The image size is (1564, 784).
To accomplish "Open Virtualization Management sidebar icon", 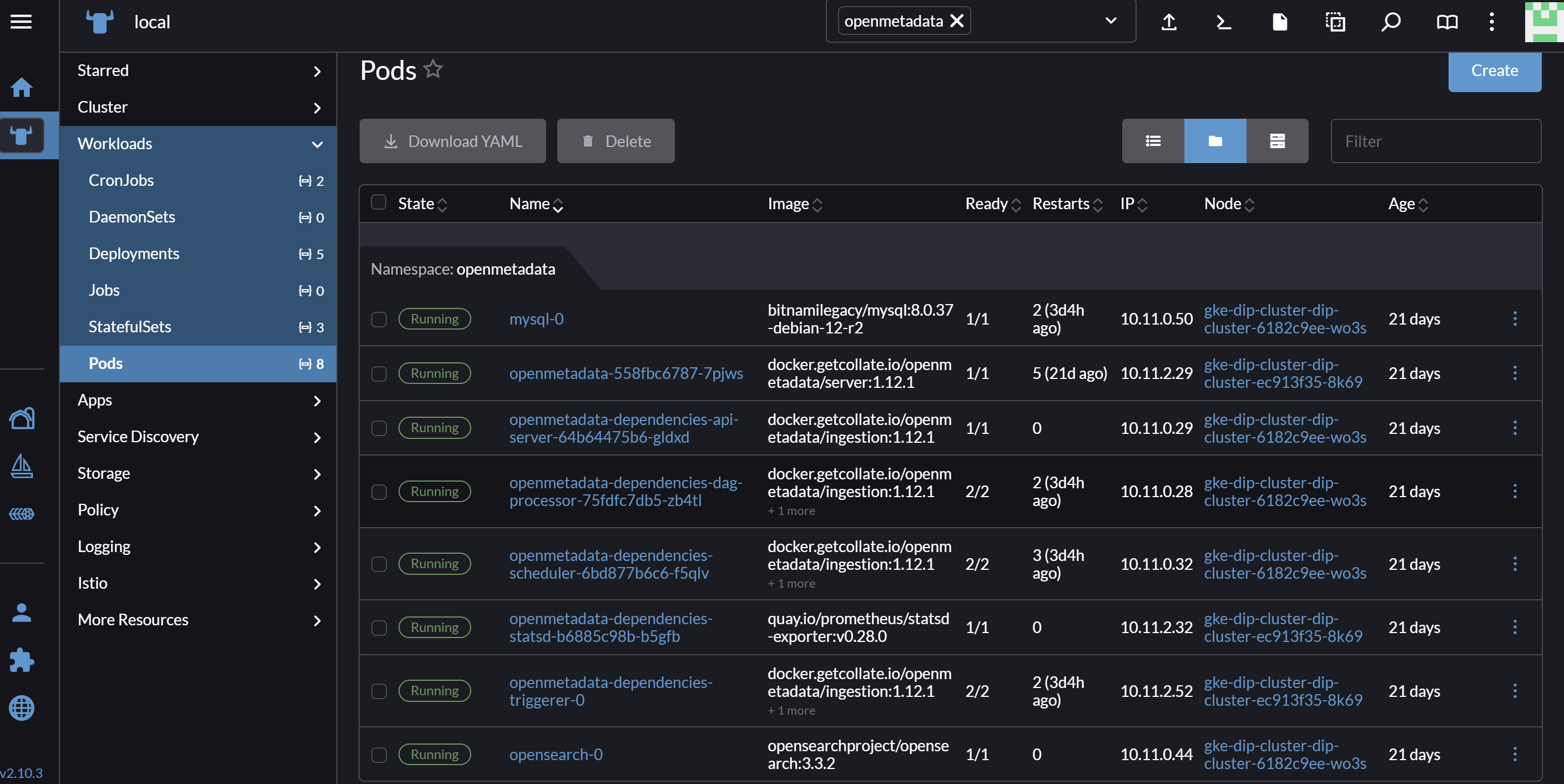I will click(x=21, y=513).
